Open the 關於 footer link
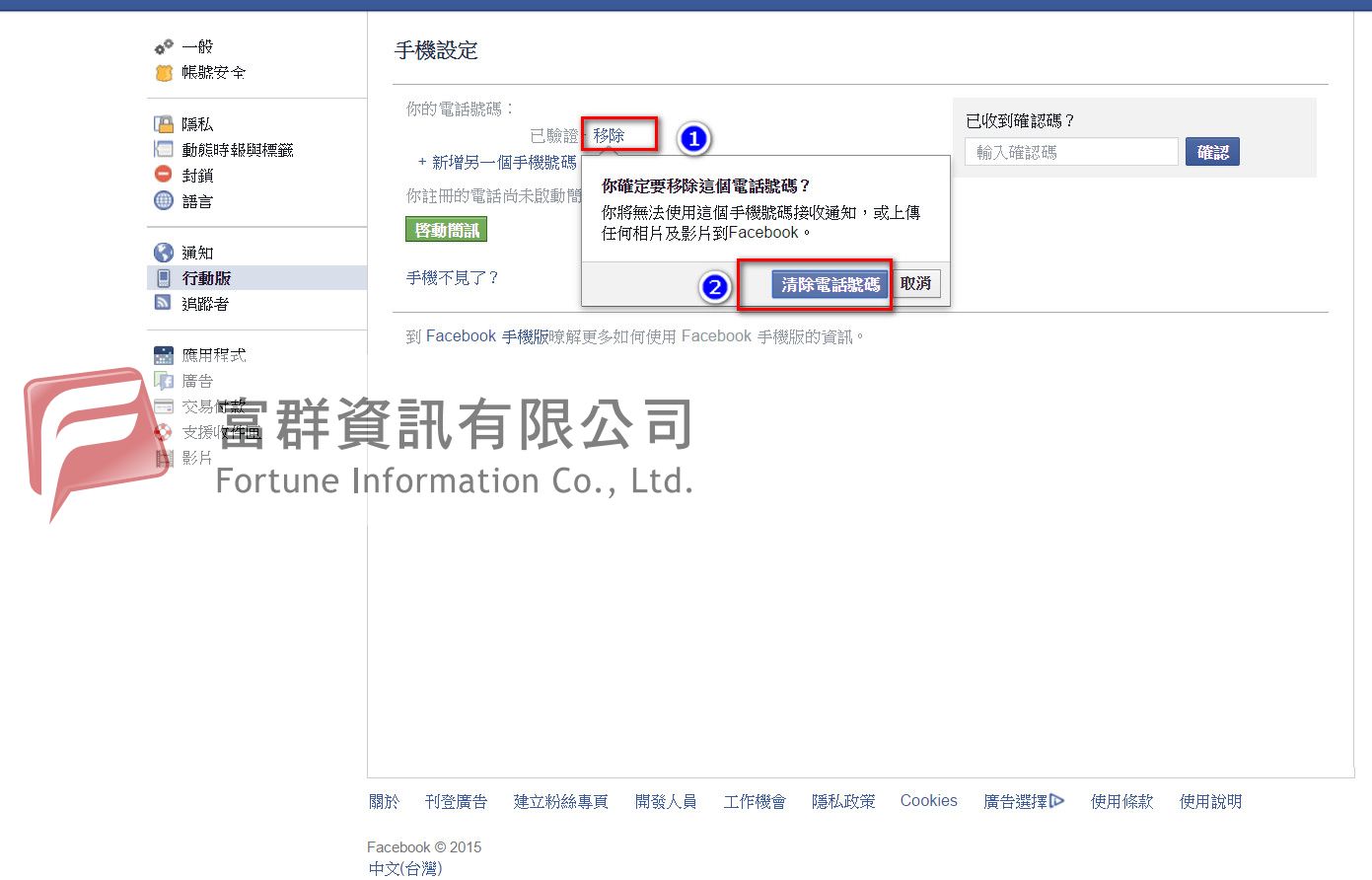The height and width of the screenshot is (880, 1372). [x=384, y=801]
